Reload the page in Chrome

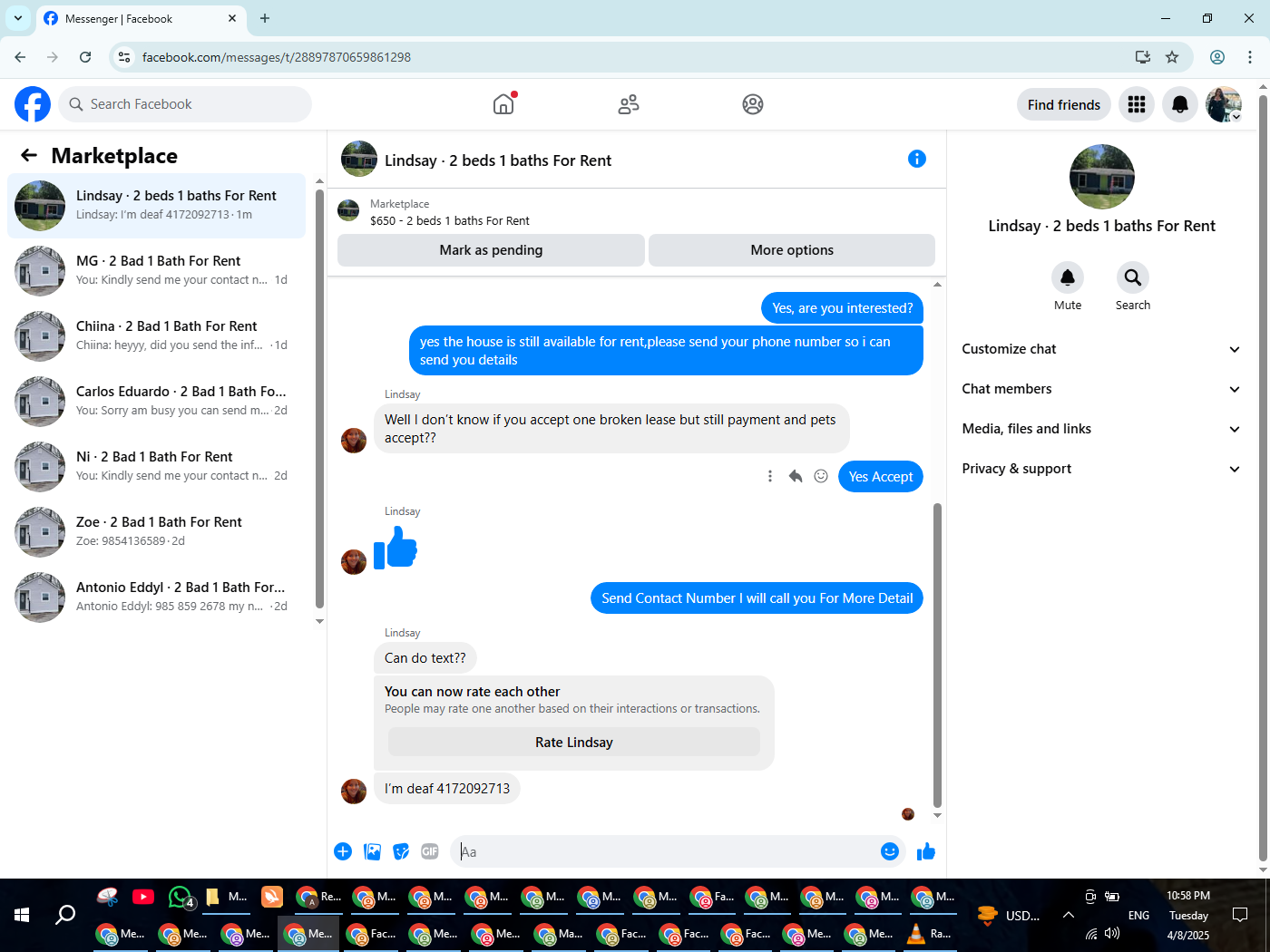[85, 57]
